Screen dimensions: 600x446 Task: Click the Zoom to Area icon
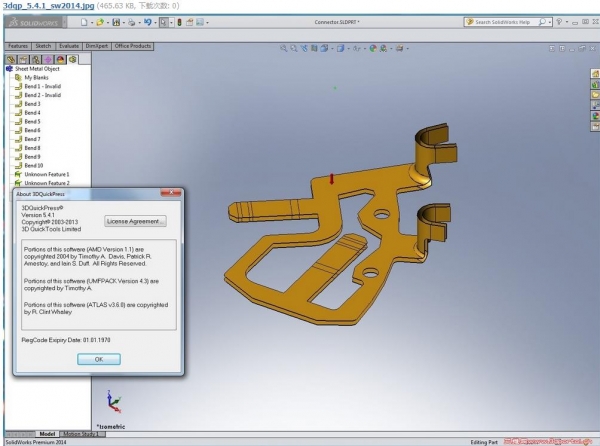click(293, 48)
